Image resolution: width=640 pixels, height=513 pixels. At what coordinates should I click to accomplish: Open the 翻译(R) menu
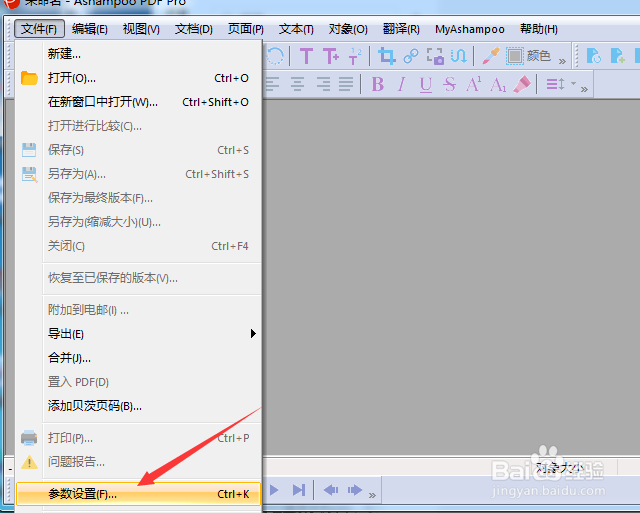click(401, 29)
